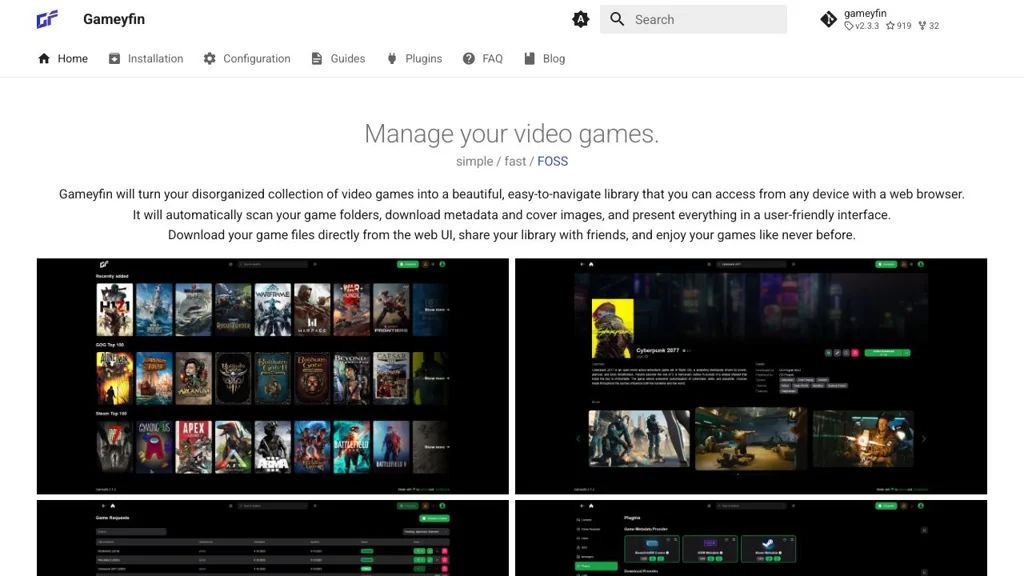Open the game library screenshot thumbnail
The width and height of the screenshot is (1024, 576).
pos(272,376)
